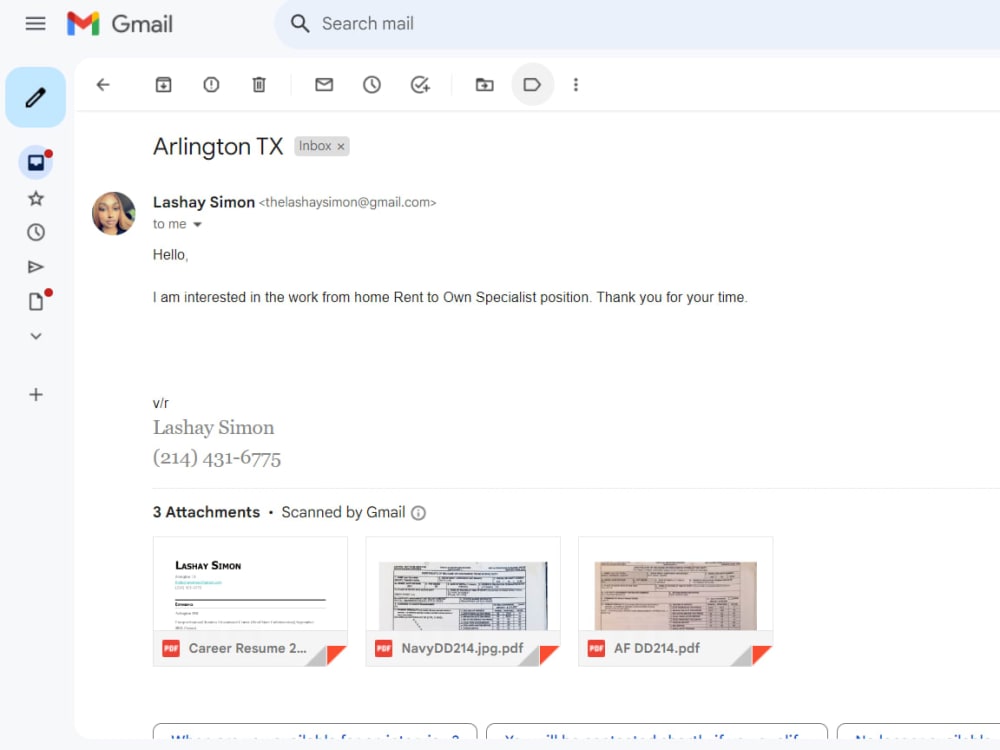
Task: Click sender name Lashay Simon
Action: point(204,202)
